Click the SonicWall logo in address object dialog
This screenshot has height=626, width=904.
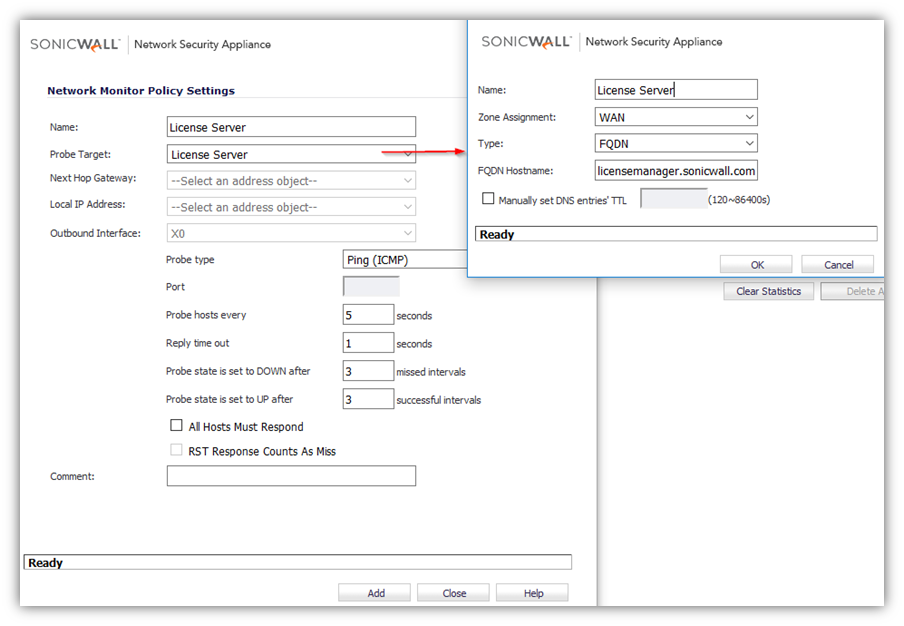click(526, 42)
